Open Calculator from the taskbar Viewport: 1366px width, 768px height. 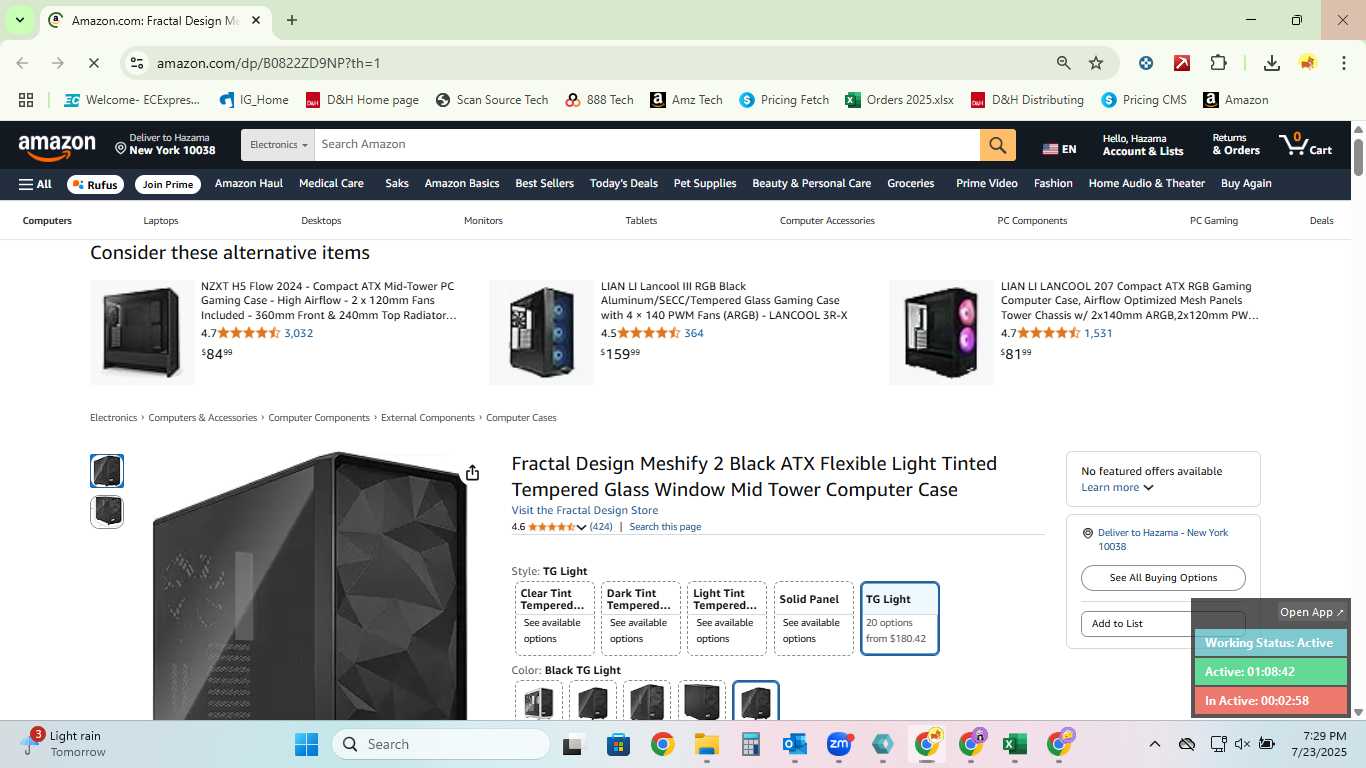(x=751, y=744)
